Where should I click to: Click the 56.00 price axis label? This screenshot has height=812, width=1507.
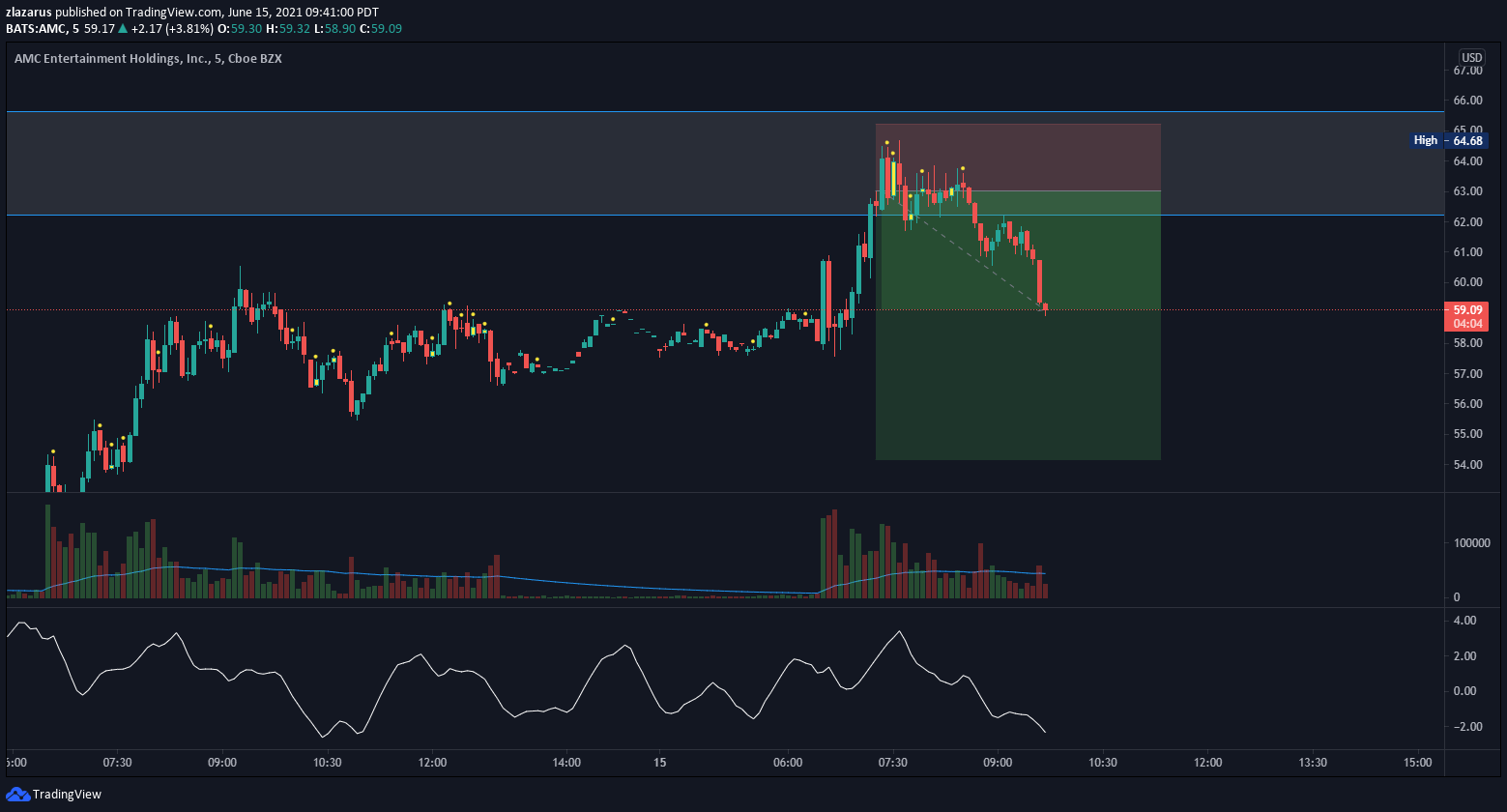point(1467,404)
